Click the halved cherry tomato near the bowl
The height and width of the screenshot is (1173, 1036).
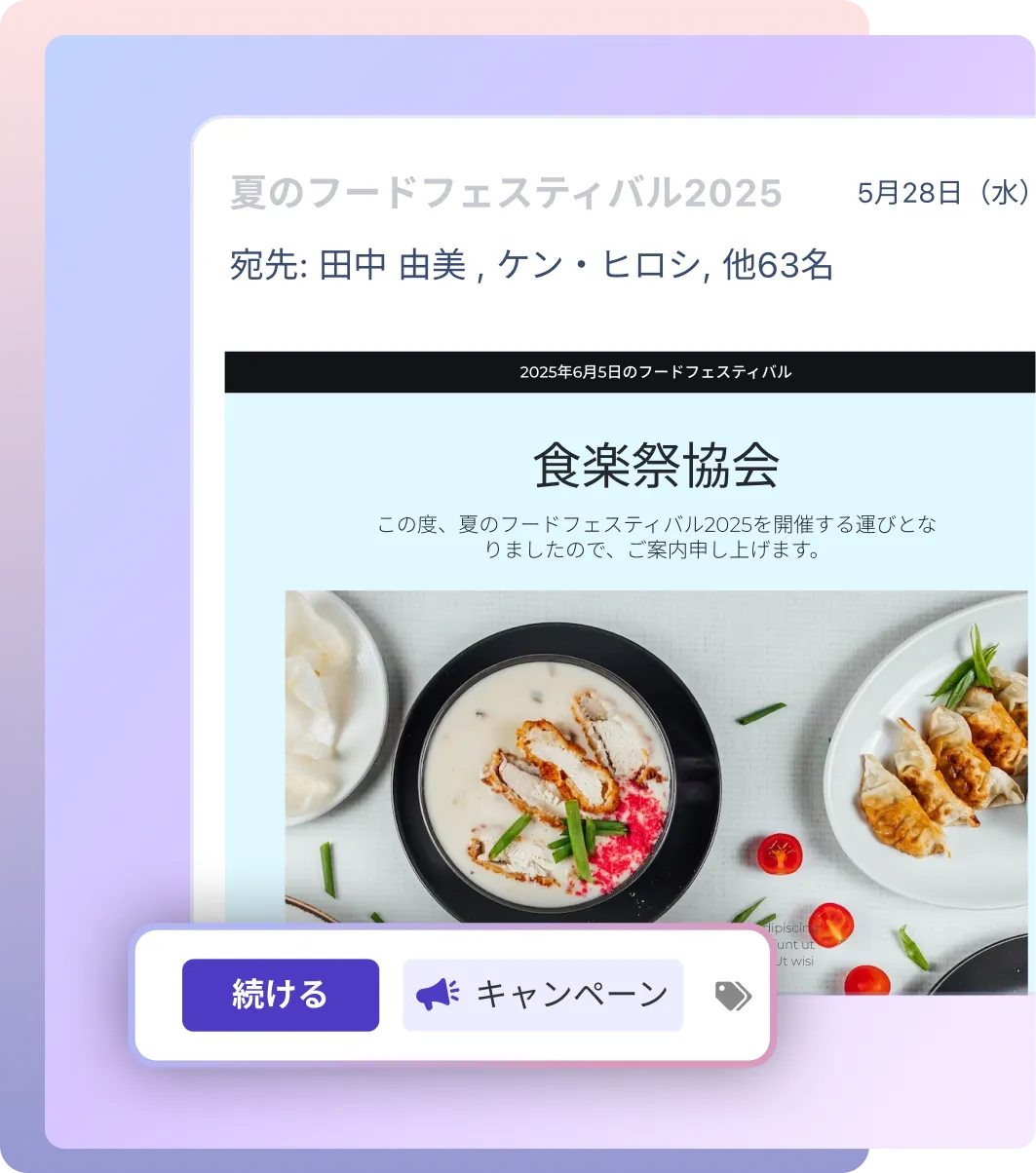point(780,853)
